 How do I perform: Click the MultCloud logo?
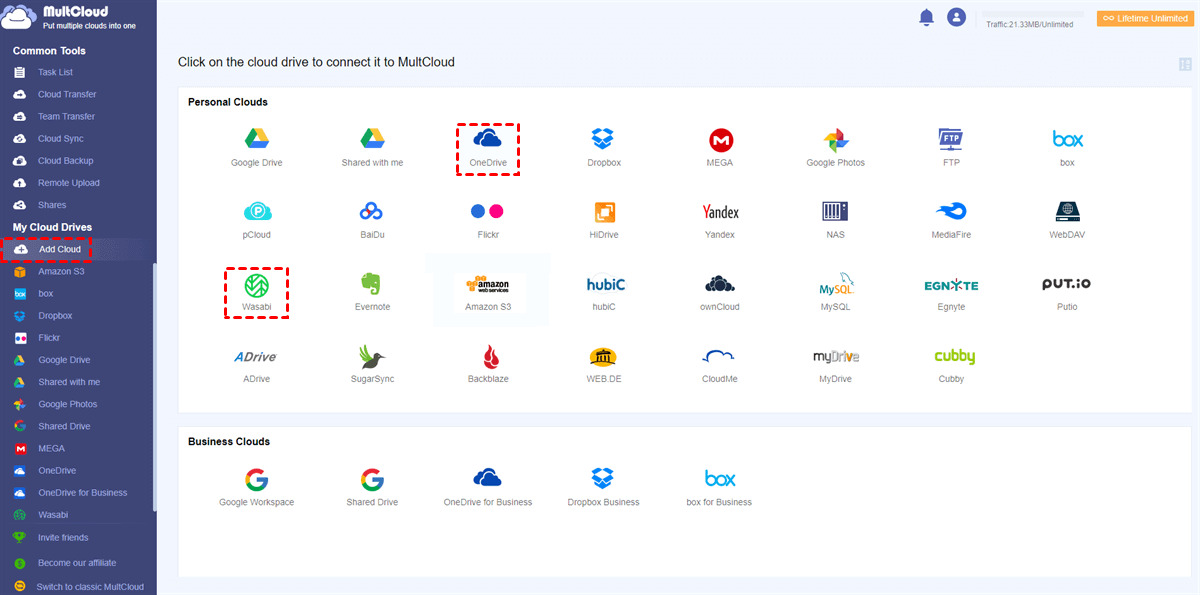(x=70, y=17)
